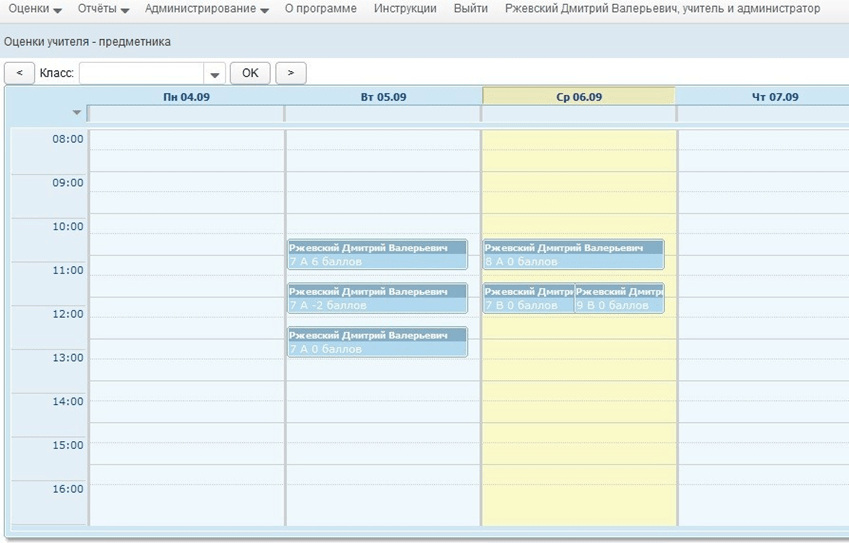
Task: Open Tuesday lesson 7 А 6 баллов
Action: [377, 255]
